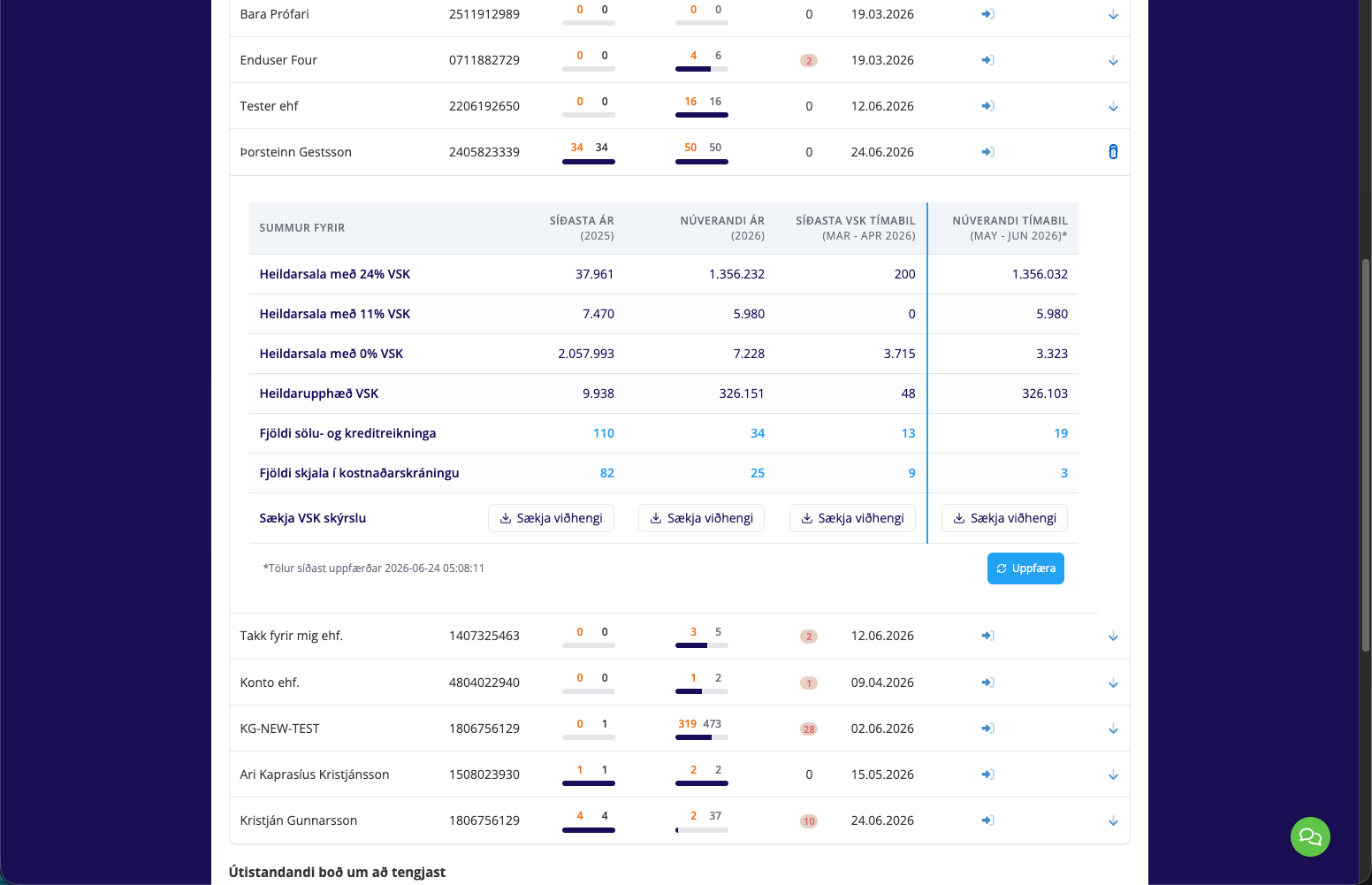Click login icon for Tester ehf
The image size is (1372, 885).
click(x=987, y=106)
